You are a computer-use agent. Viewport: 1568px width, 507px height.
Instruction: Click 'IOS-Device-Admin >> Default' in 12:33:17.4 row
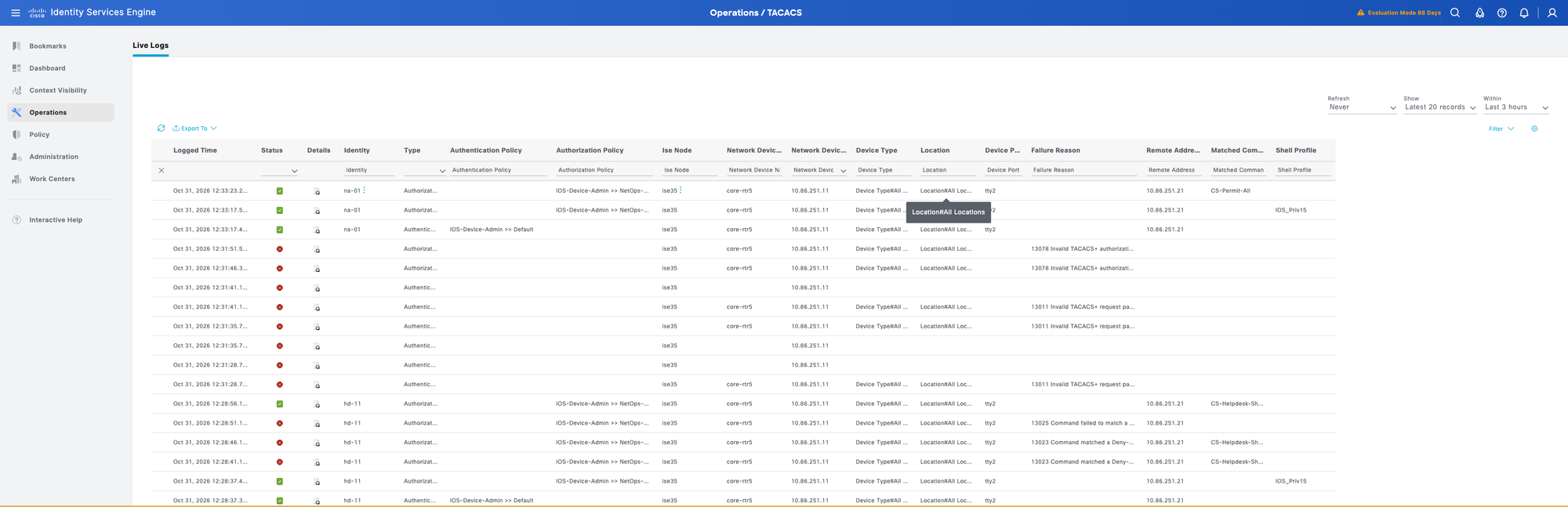tap(492, 230)
